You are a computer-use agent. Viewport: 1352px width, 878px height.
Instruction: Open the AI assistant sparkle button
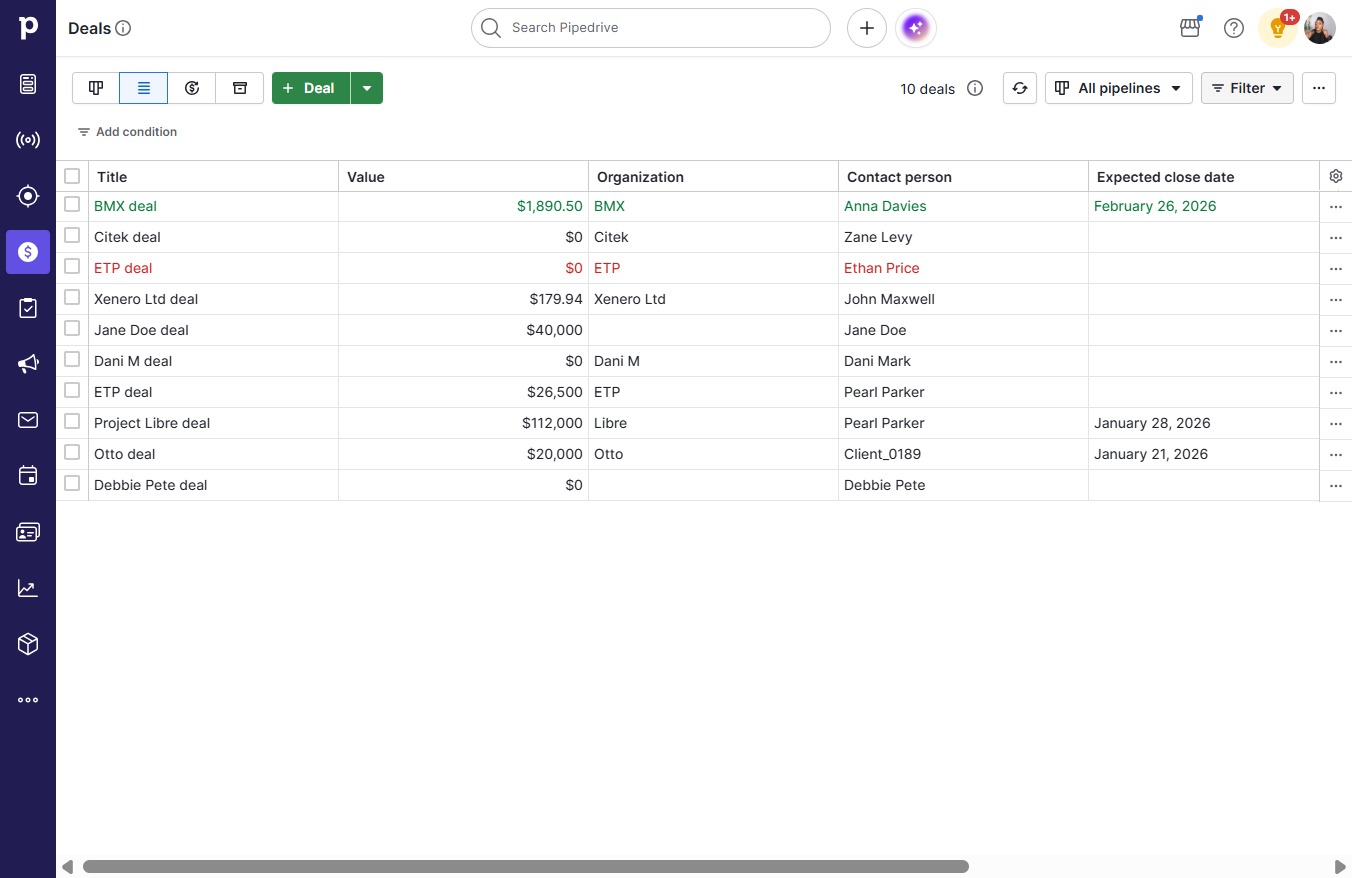click(916, 28)
